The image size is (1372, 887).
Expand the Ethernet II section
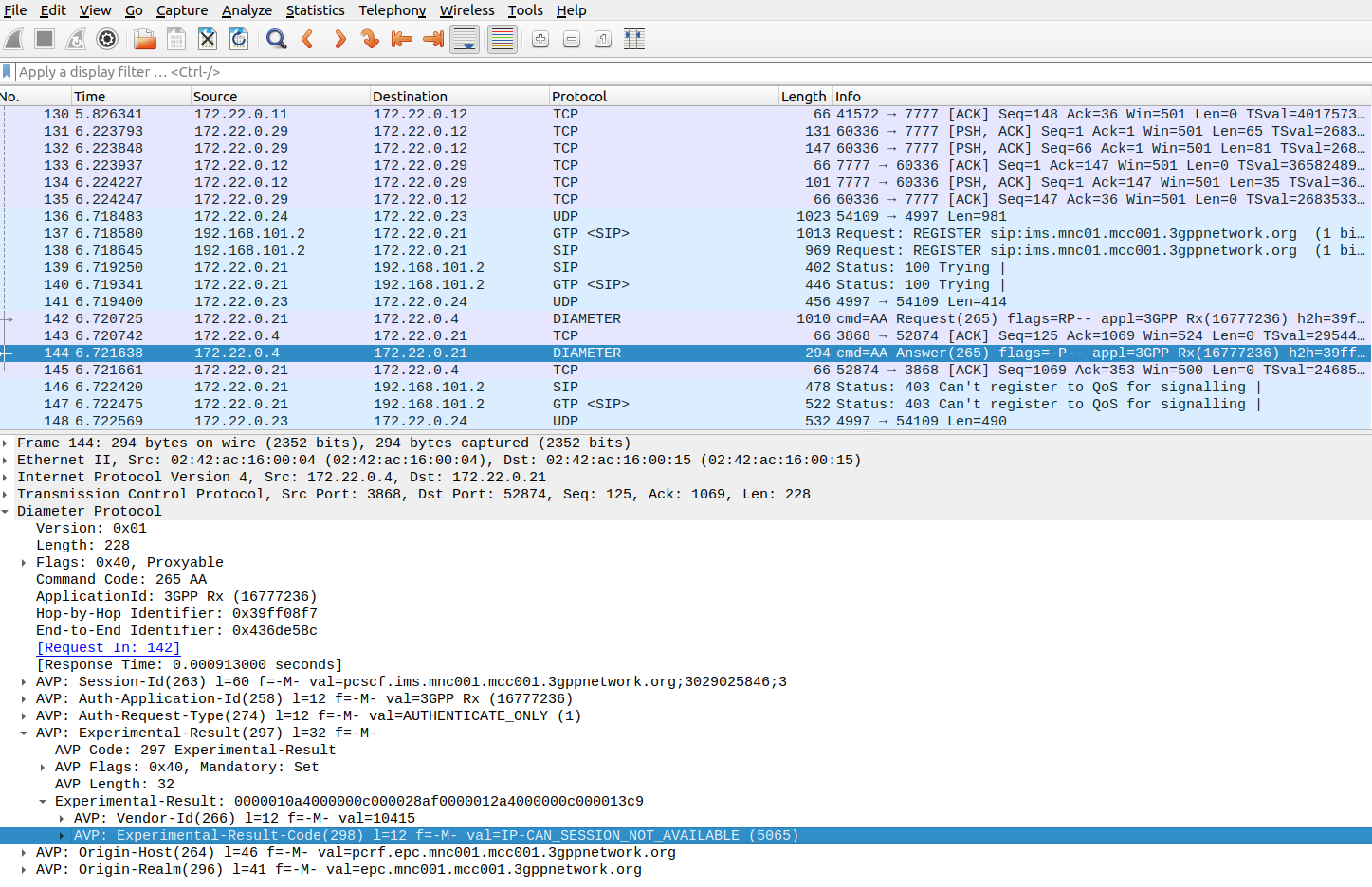[6, 460]
